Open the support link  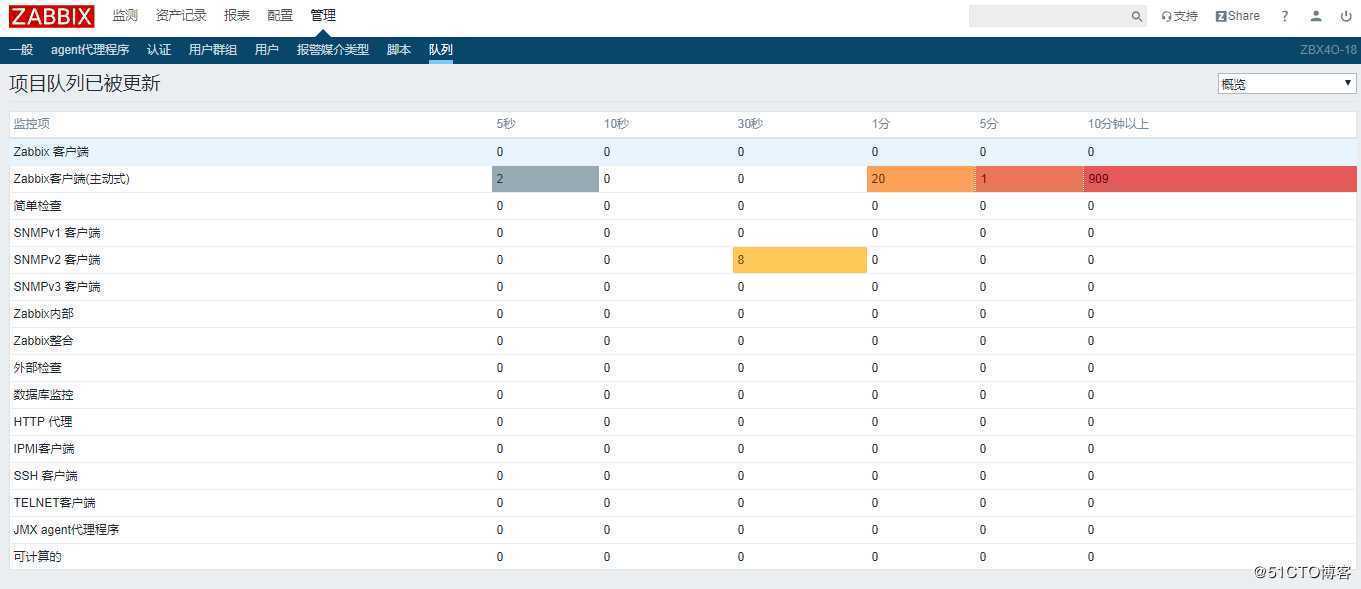tap(1180, 16)
